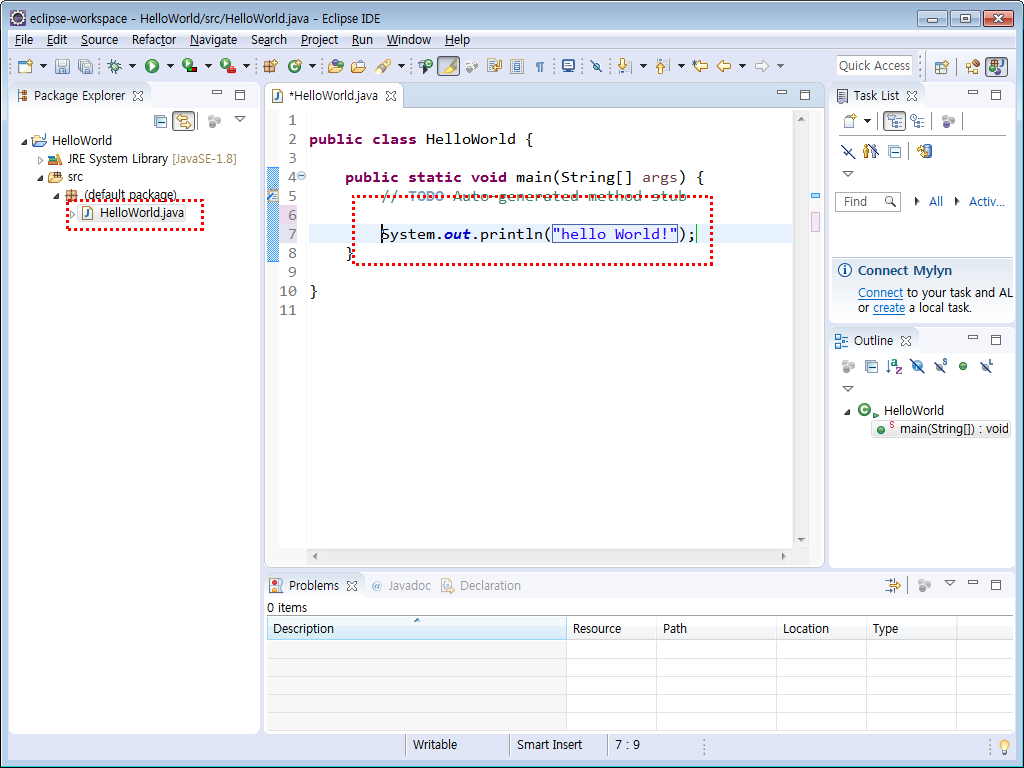1024x768 pixels.
Task: Collapse HelloWorld class in Outline
Action: click(x=847, y=411)
